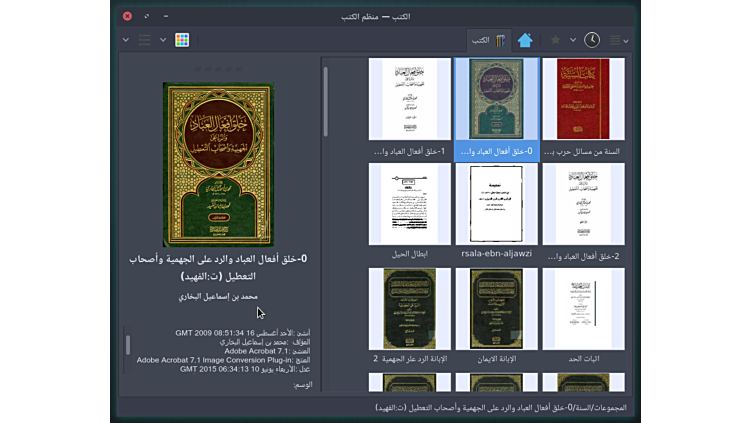
Task: Click the metadata details panel scrollbar
Action: click(127, 345)
